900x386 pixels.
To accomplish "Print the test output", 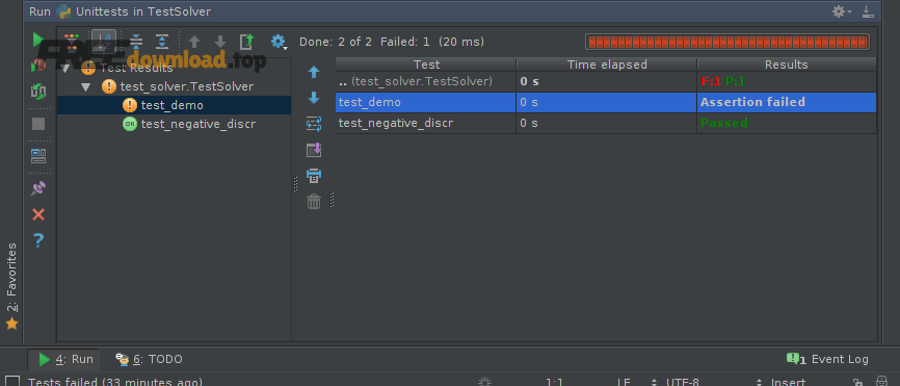I will (x=313, y=175).
